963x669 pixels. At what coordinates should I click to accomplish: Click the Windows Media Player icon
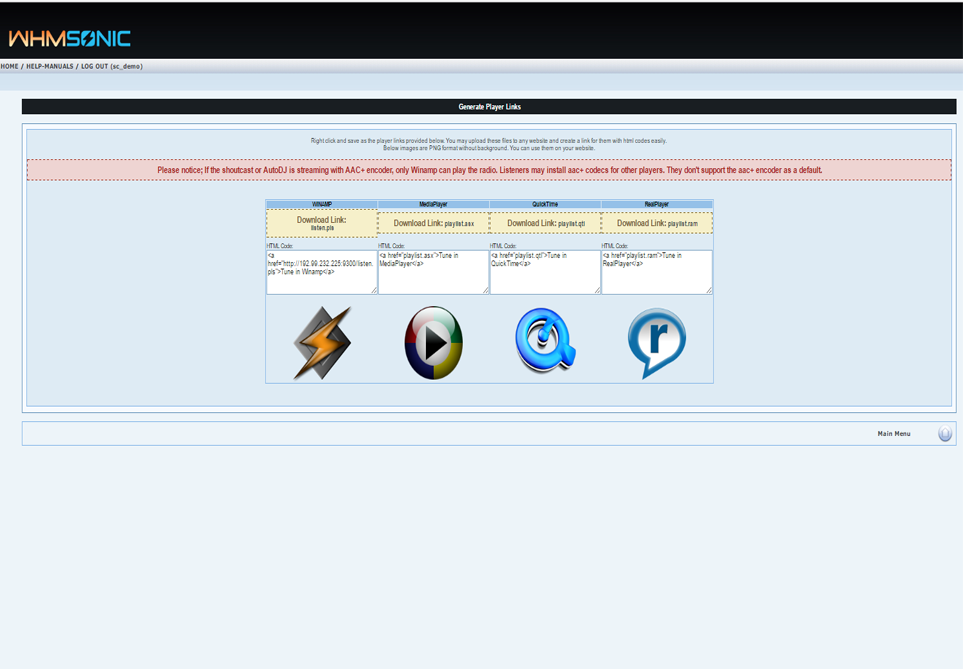[434, 343]
